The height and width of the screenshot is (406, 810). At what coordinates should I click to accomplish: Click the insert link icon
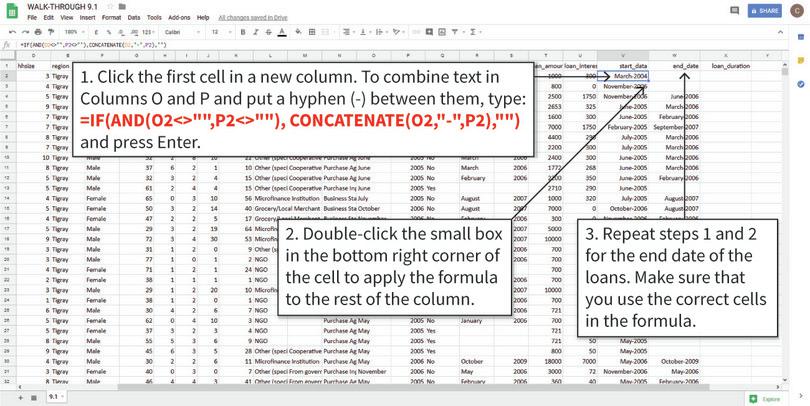coord(416,32)
